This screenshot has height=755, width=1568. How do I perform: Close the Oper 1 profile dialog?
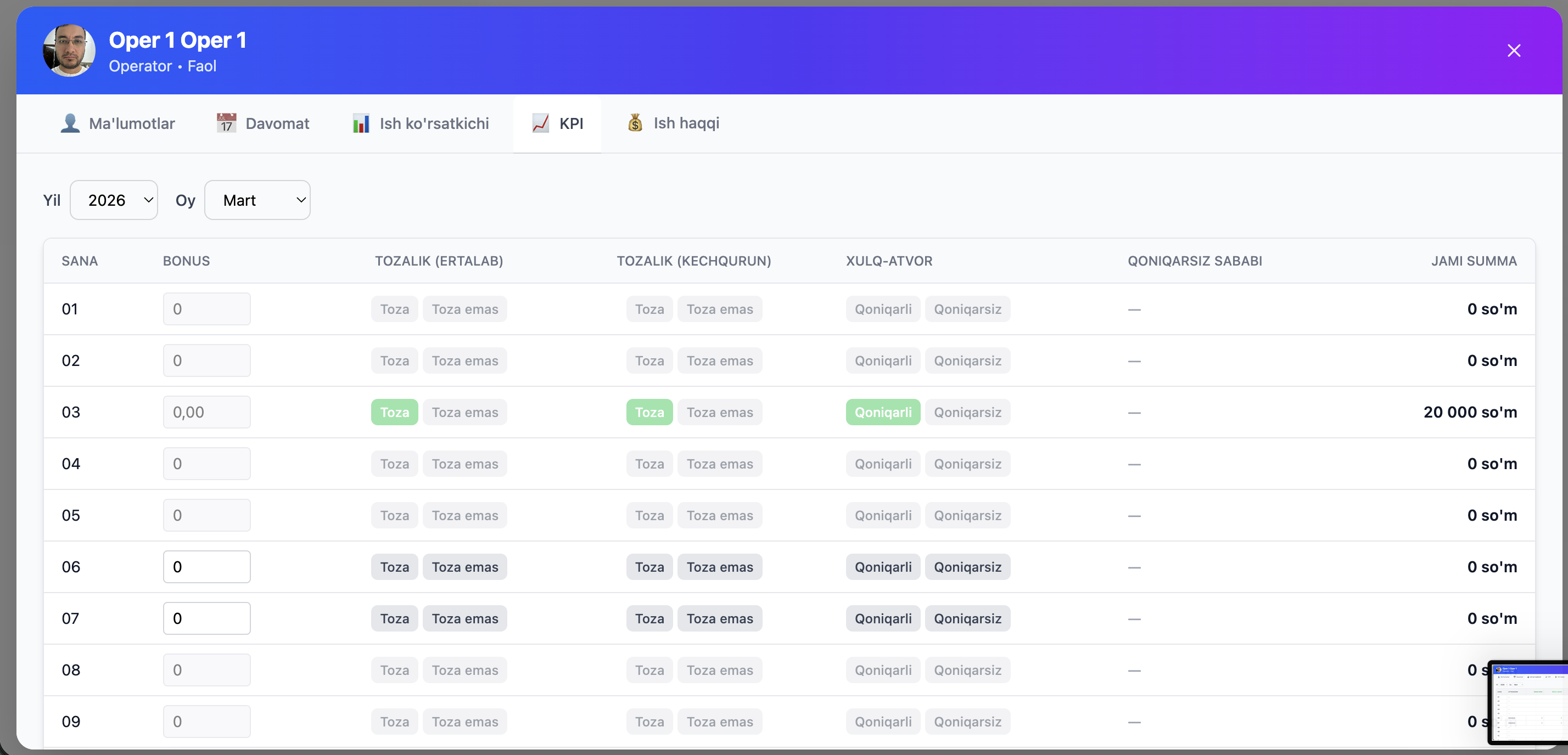click(x=1513, y=50)
